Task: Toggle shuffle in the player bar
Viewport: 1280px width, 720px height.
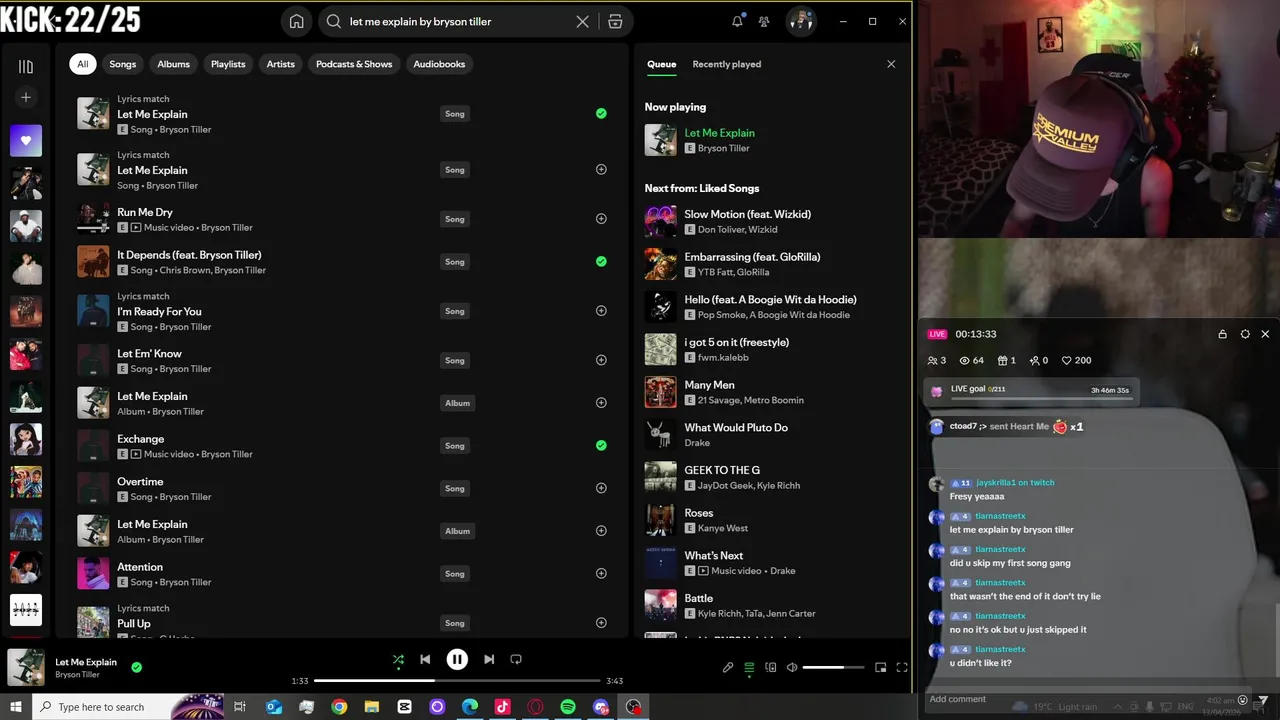Action: click(398, 659)
